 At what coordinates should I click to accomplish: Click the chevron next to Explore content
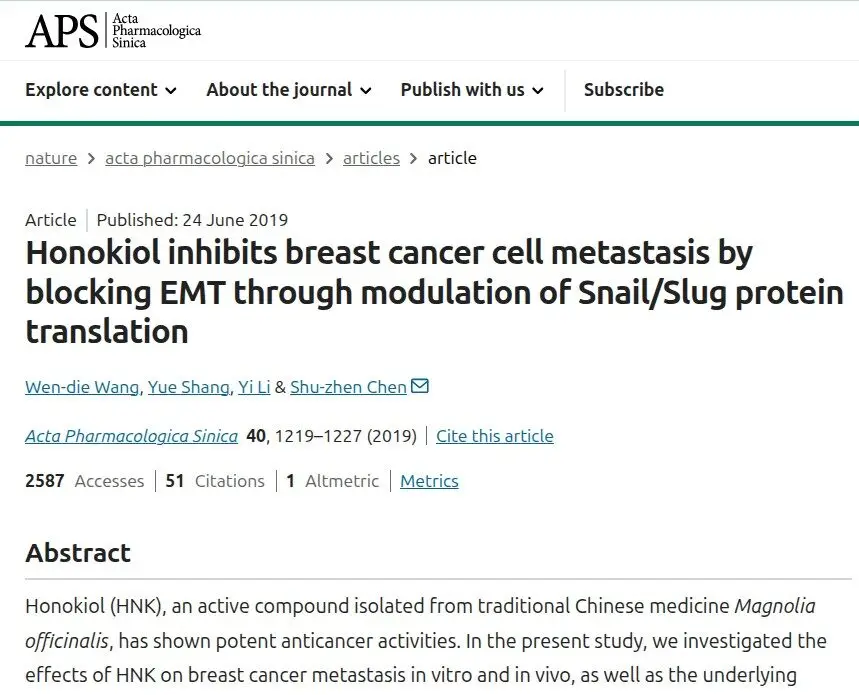171,91
